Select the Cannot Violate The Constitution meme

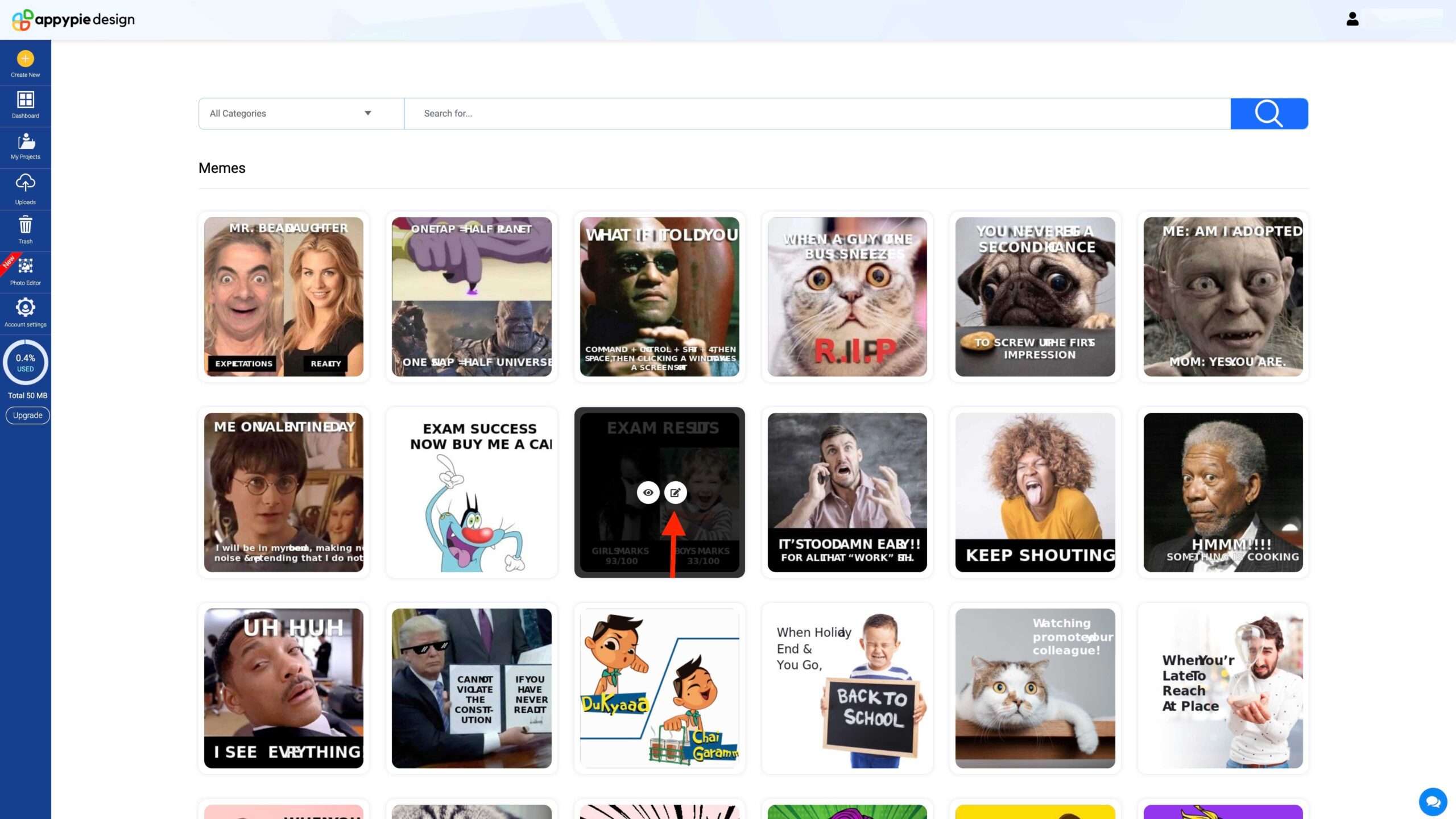[471, 688]
